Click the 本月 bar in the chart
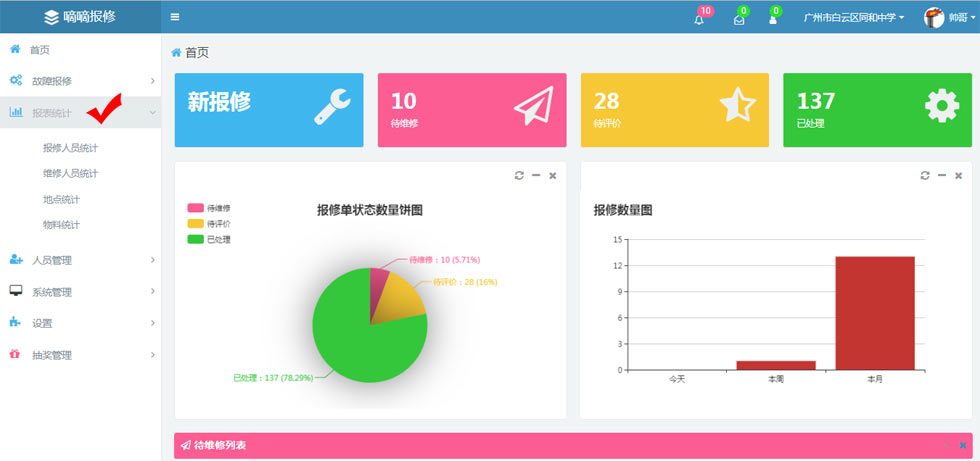980x461 pixels. pos(875,313)
